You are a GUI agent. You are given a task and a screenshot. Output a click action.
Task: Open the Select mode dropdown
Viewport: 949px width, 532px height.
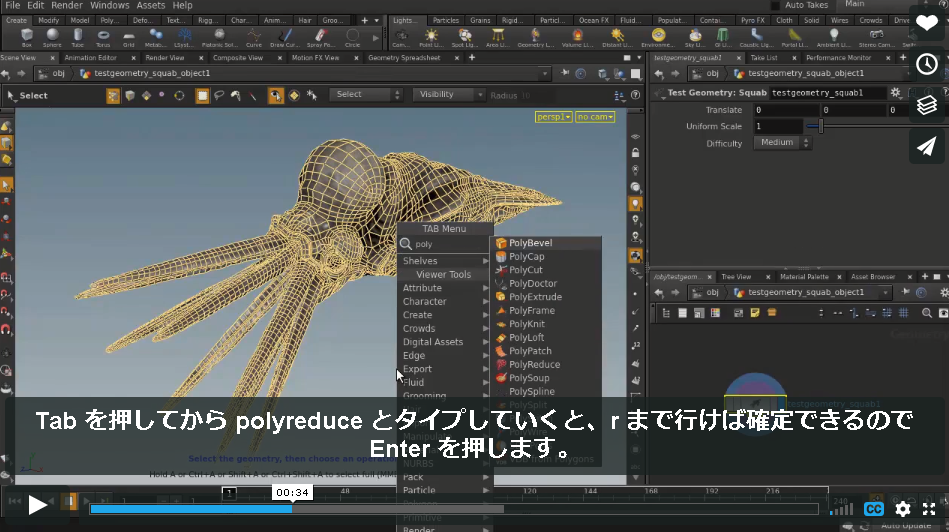[365, 94]
